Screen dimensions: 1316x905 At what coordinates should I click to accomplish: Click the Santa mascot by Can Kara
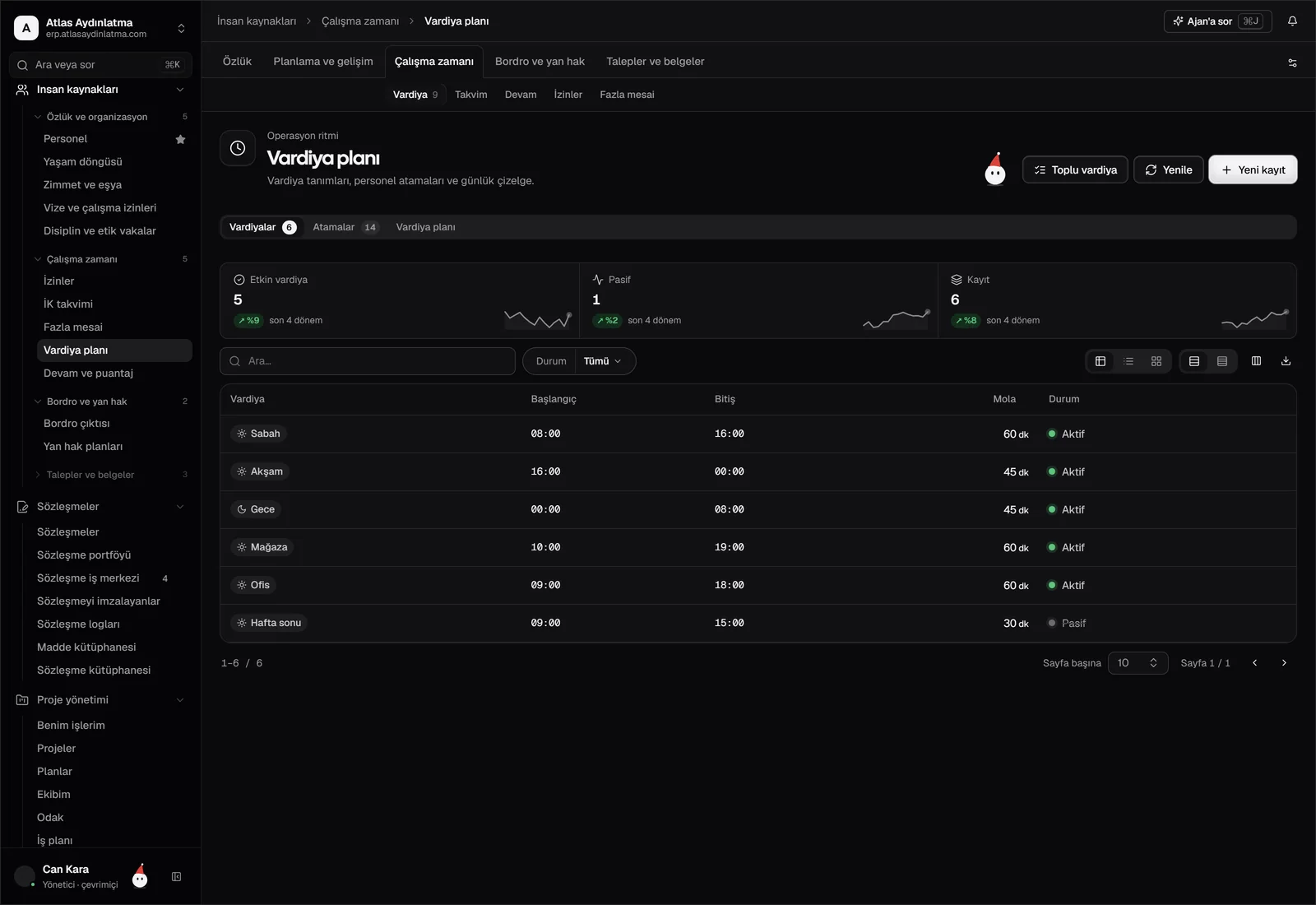click(140, 875)
